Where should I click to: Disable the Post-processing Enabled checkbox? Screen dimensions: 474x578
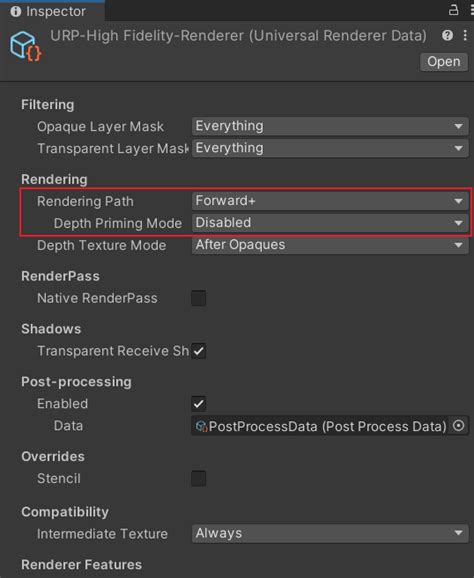tap(199, 404)
